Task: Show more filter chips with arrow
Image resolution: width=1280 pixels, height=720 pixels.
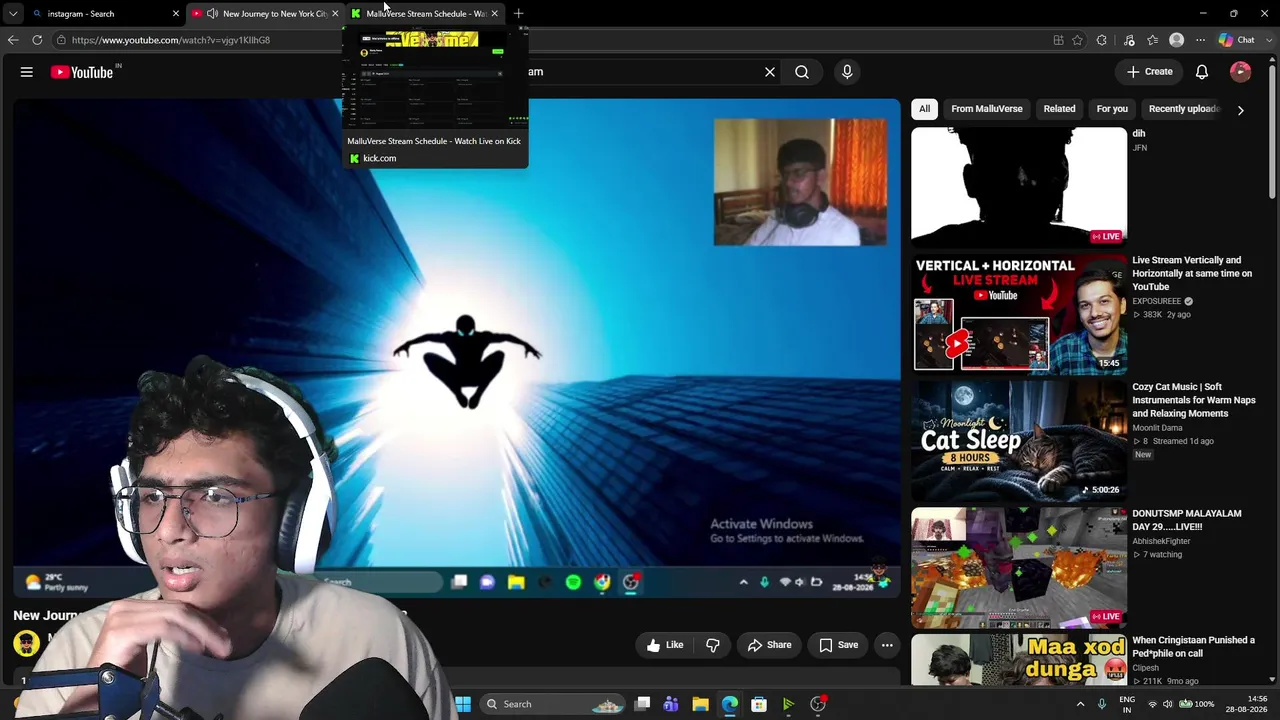Action: tap(1240, 110)
